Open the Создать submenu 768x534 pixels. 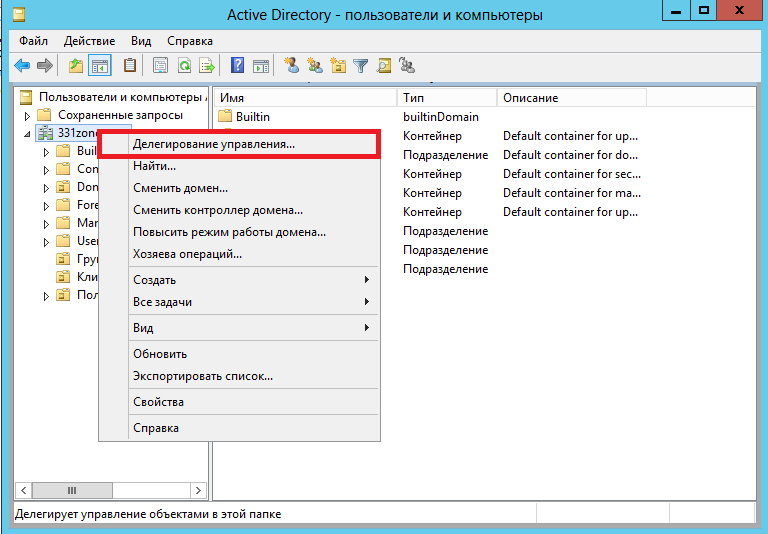click(240, 280)
